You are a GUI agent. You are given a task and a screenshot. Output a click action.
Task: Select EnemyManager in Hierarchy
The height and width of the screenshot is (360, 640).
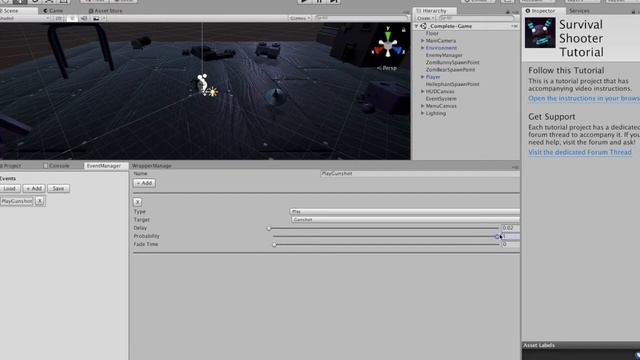tap(444, 55)
